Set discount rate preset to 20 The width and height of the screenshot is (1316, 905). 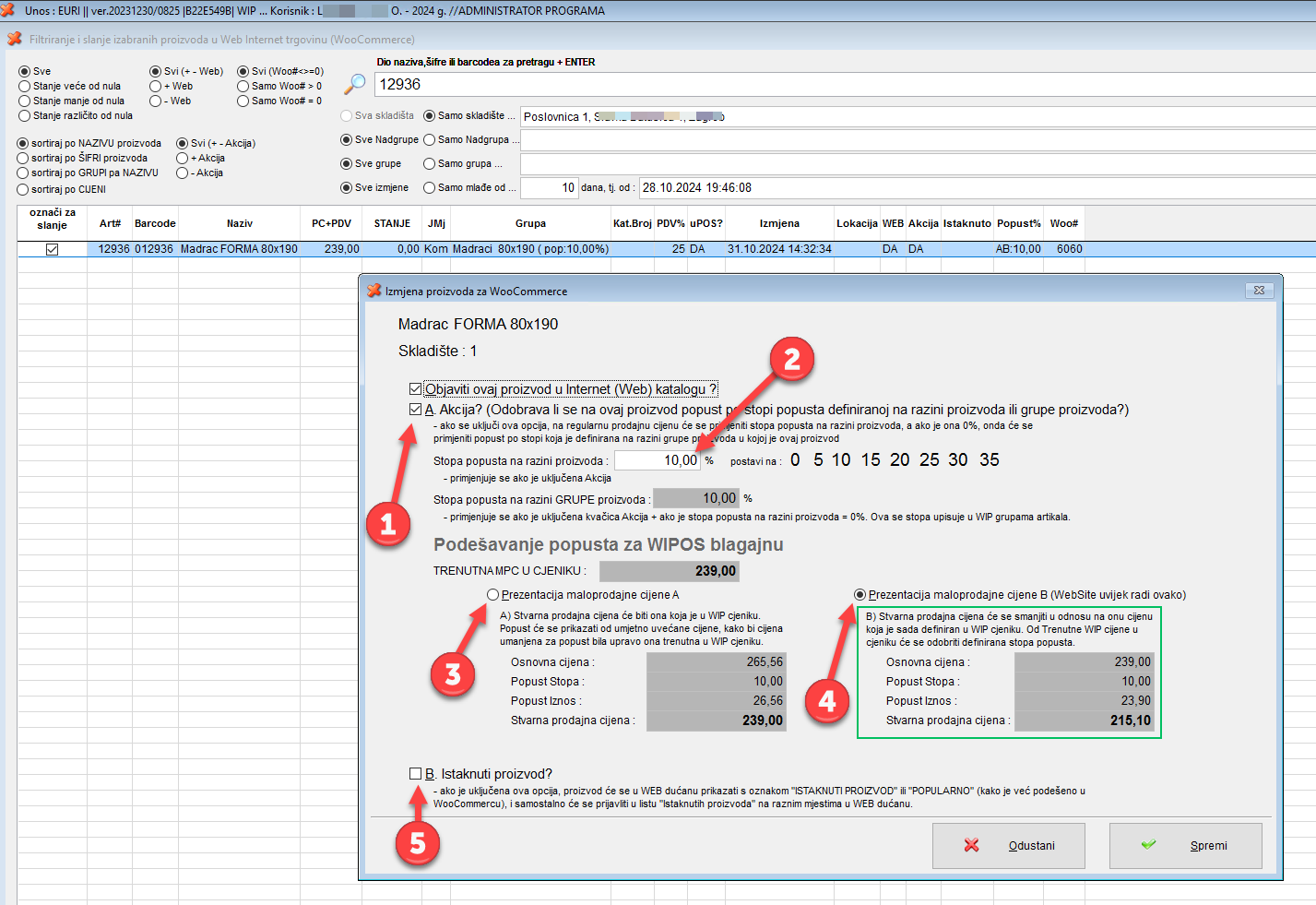(899, 460)
